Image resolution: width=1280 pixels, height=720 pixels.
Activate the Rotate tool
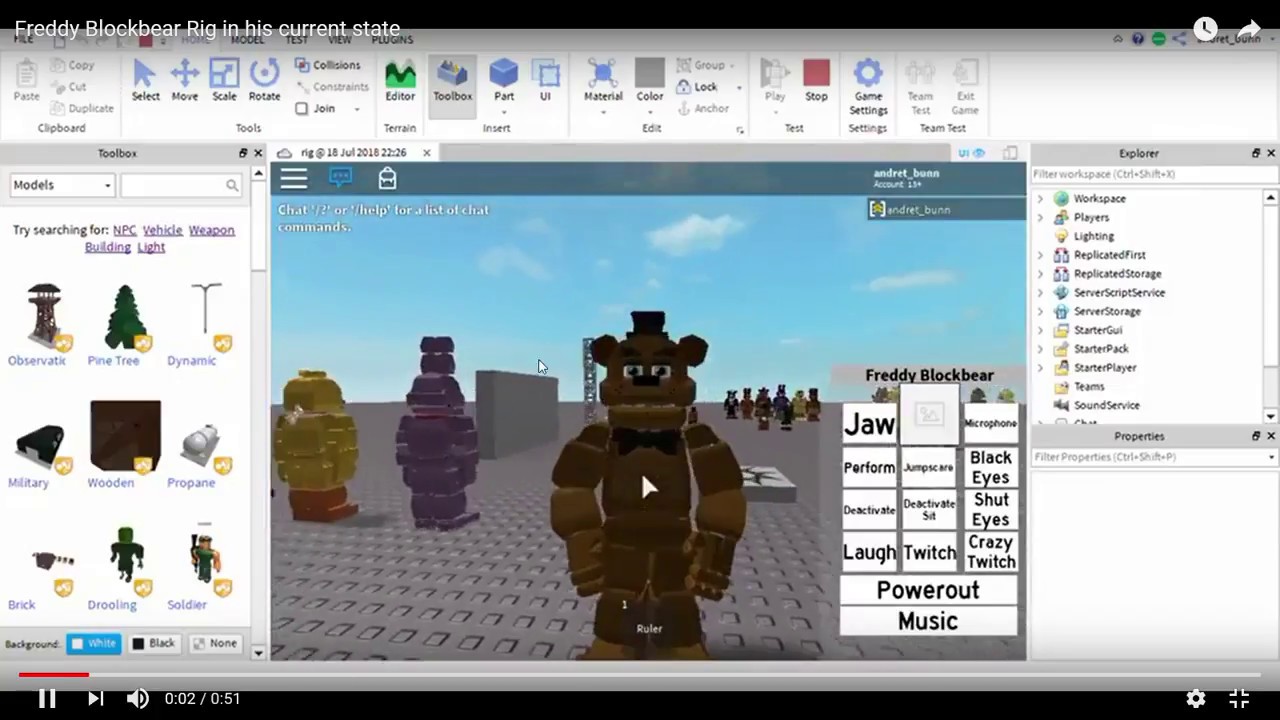pyautogui.click(x=264, y=80)
